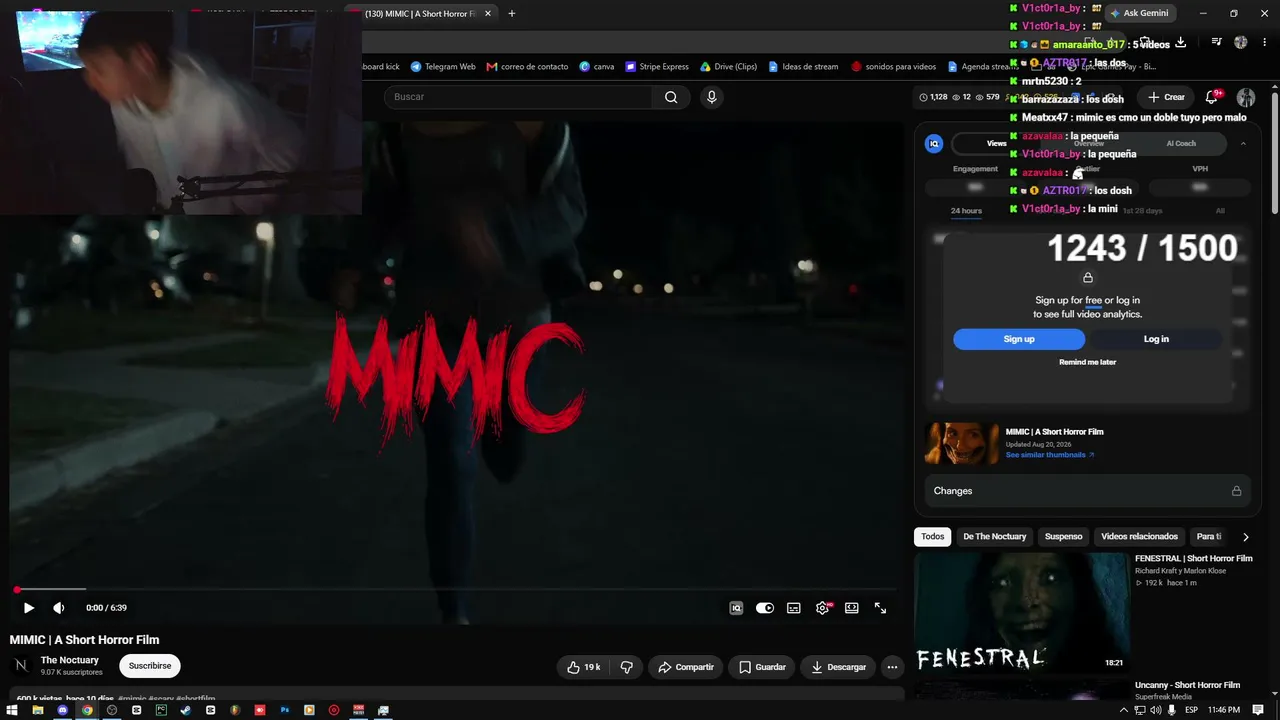Collapse the vidIQ analytics panel
1280x720 pixels.
[1243, 143]
